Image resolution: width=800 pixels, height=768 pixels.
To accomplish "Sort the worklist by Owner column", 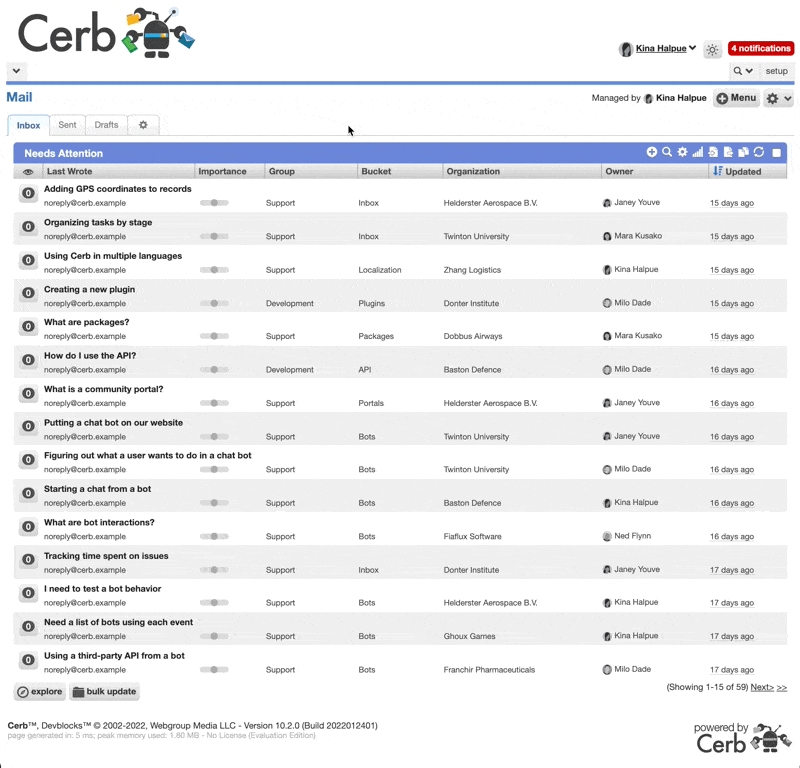I will pos(619,171).
